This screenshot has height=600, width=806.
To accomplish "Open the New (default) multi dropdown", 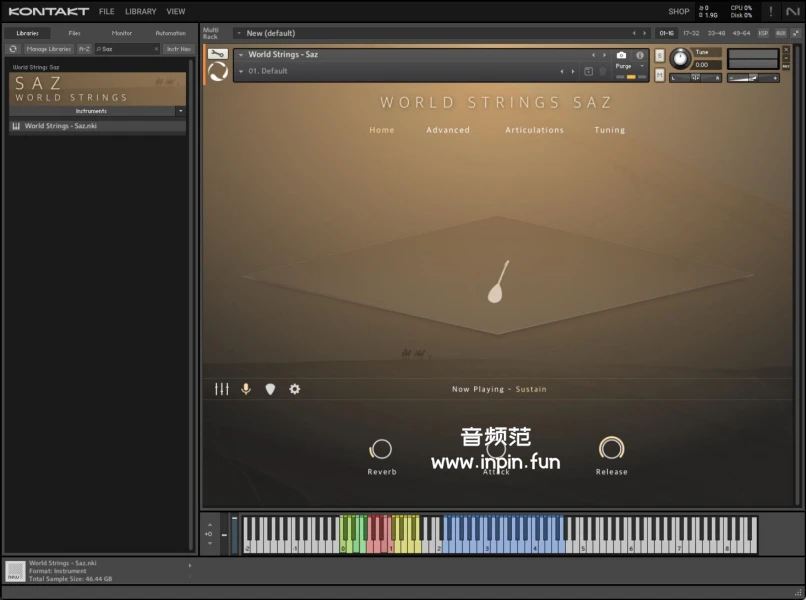I will pos(239,33).
